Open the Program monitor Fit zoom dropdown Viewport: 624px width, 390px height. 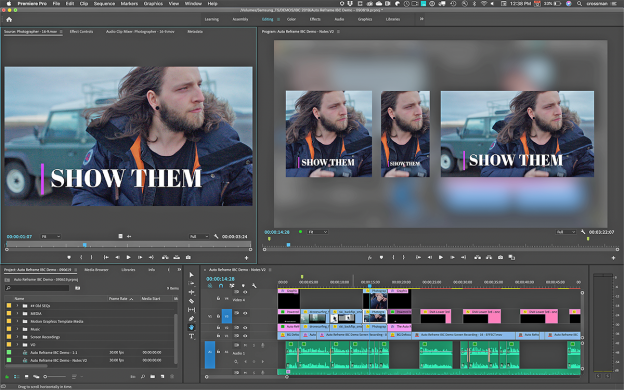coord(318,232)
